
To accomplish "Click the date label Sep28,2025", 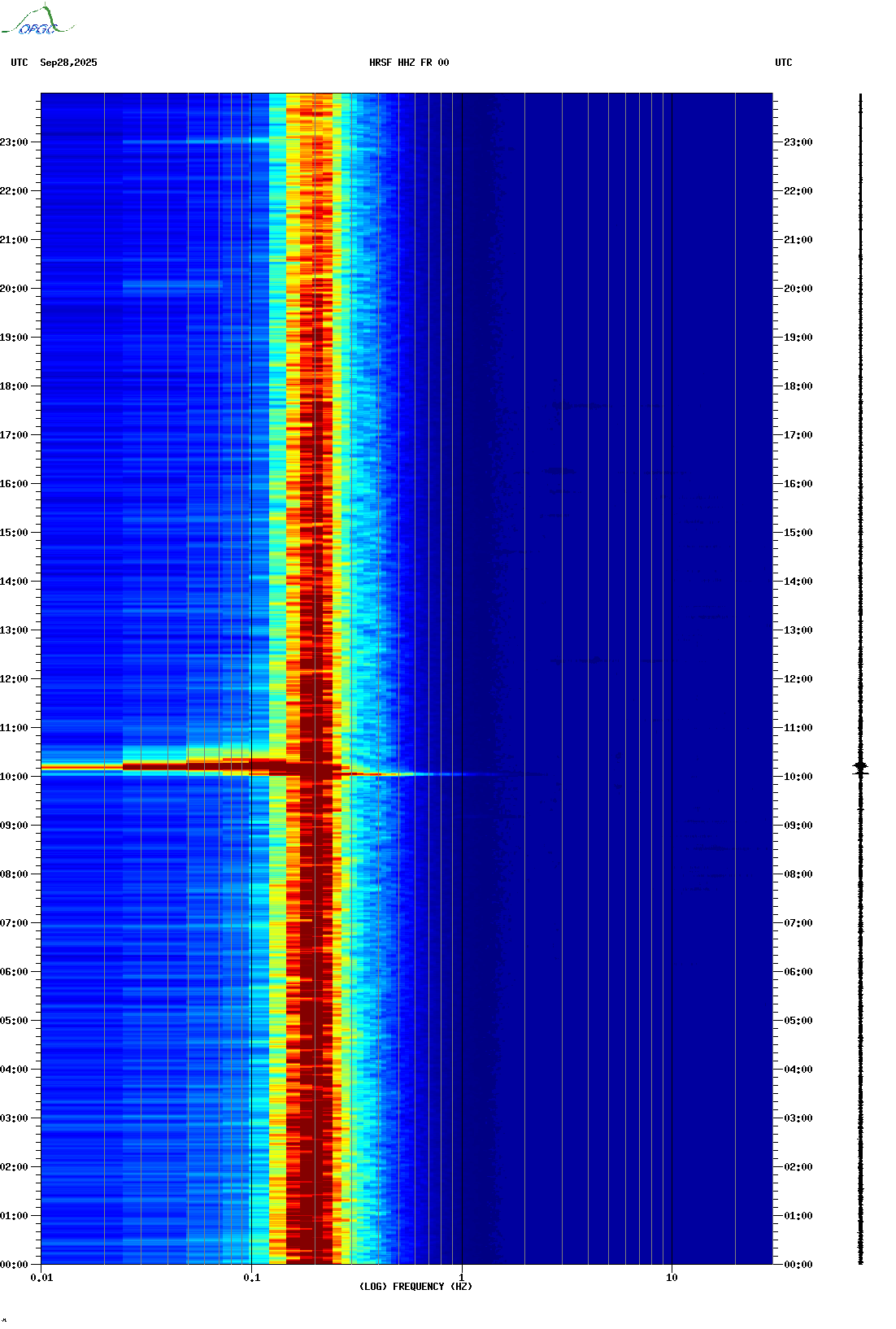I will [68, 63].
